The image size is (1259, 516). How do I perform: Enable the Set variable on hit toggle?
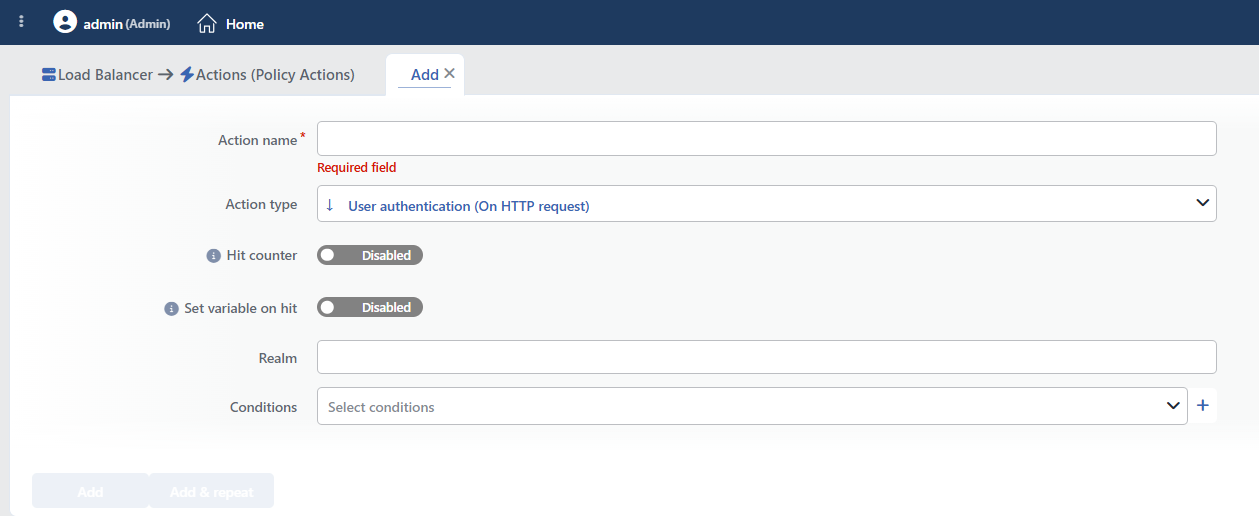tap(370, 307)
